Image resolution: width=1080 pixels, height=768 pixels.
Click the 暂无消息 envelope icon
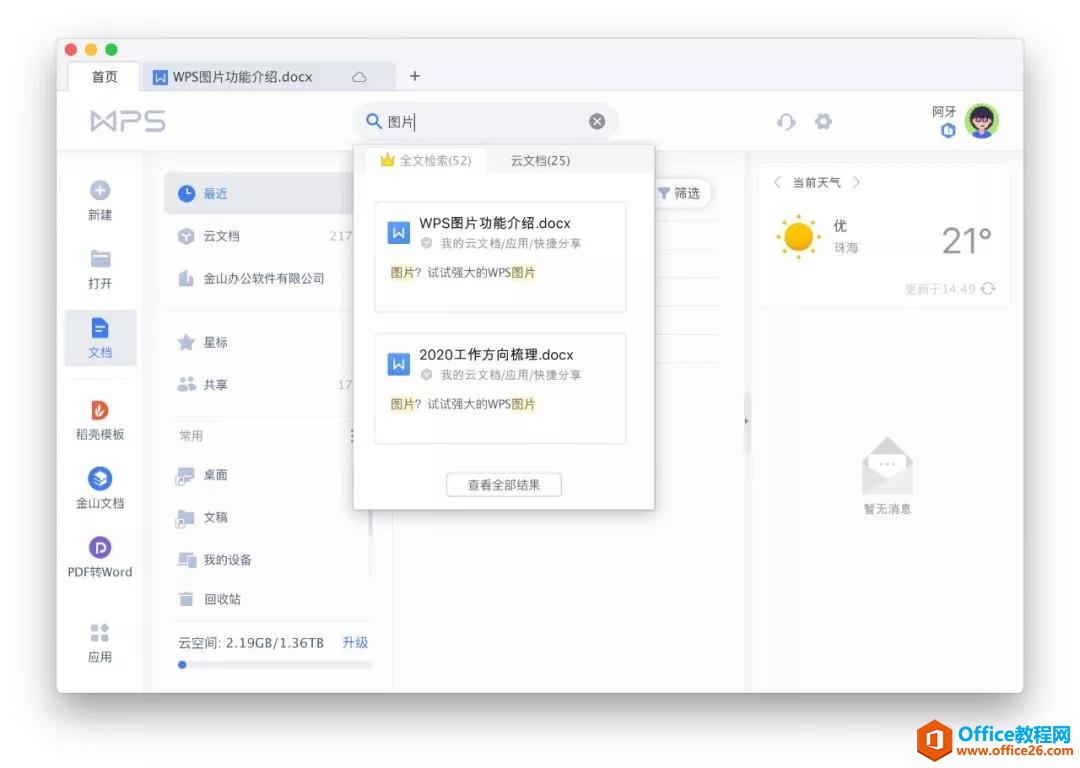point(887,466)
